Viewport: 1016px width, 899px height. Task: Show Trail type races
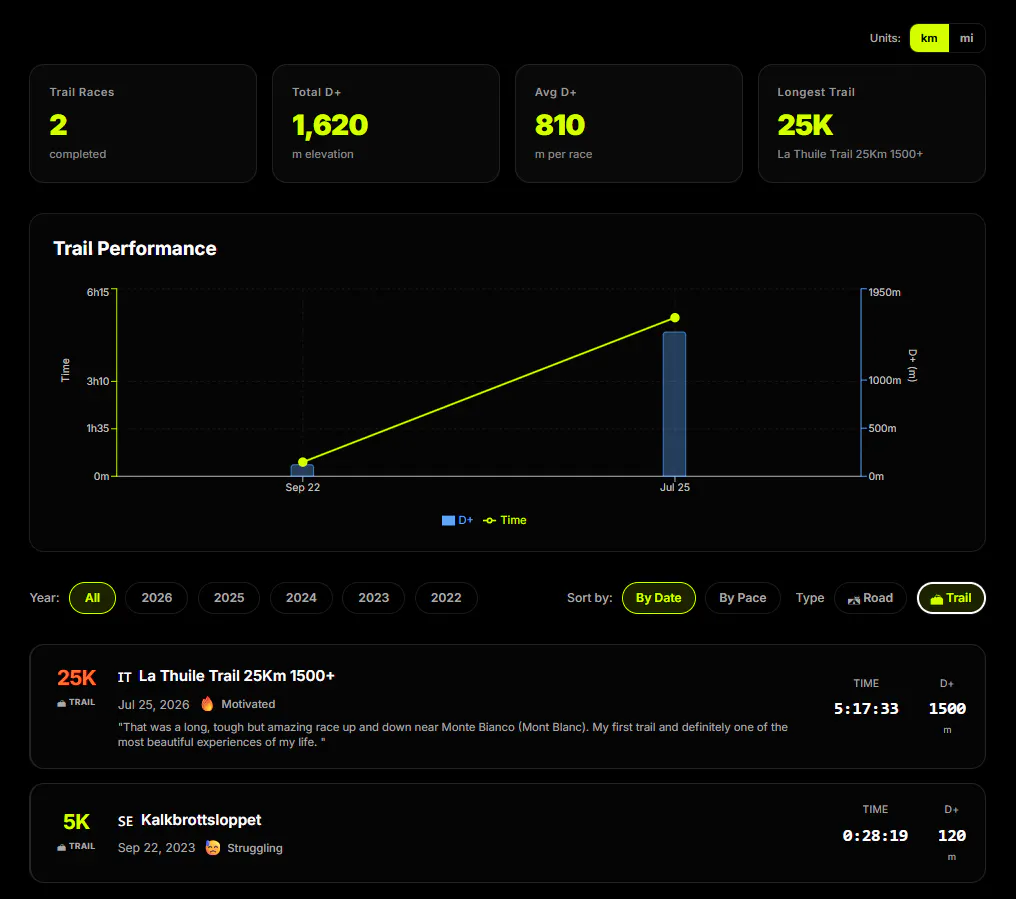point(951,598)
